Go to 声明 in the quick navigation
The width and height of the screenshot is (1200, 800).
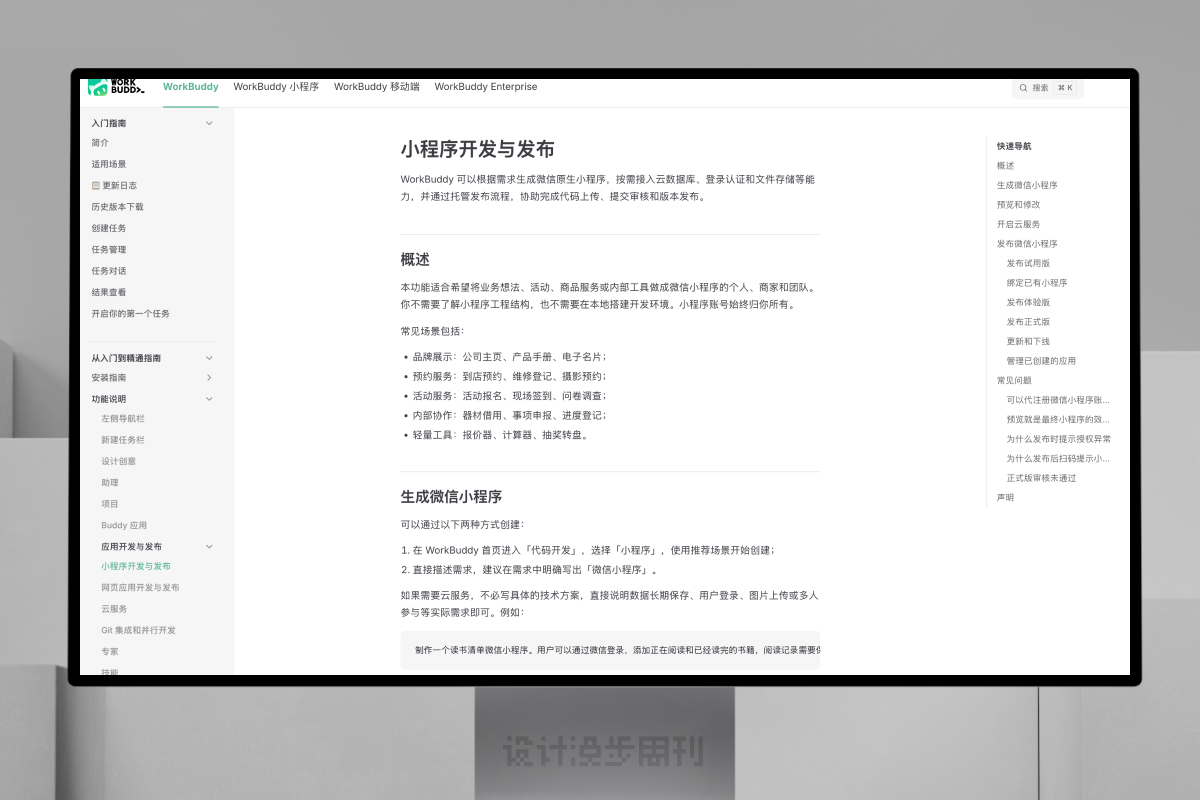point(1005,497)
